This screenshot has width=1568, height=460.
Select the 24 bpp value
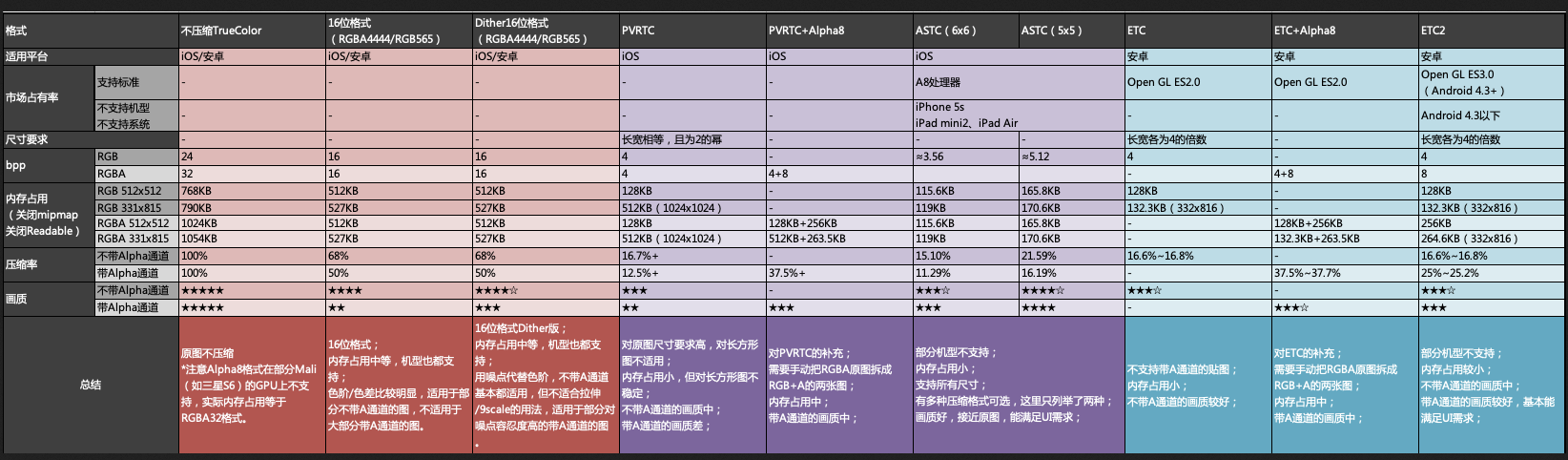pos(252,157)
